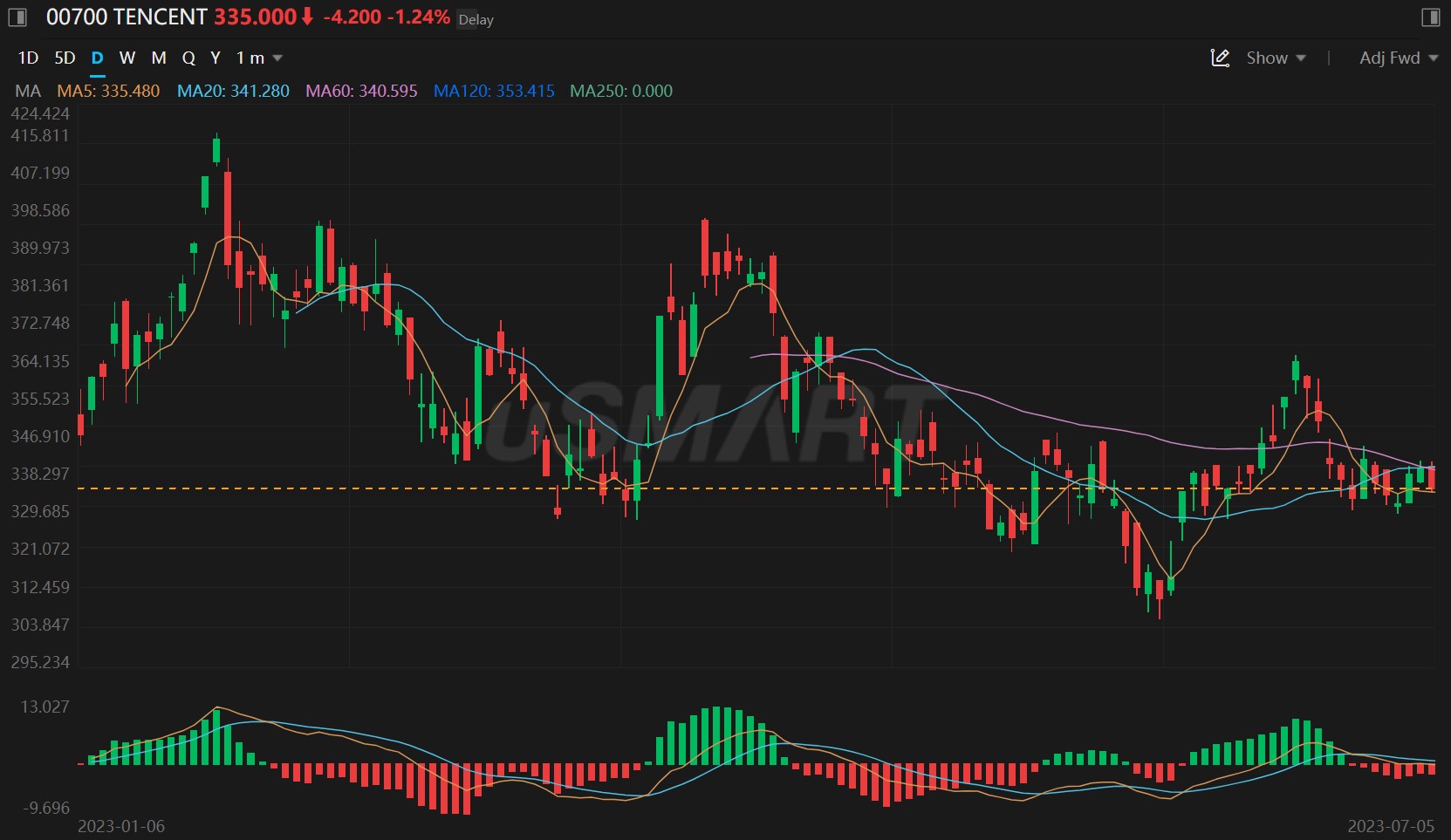The height and width of the screenshot is (840, 1451).
Task: Click the 415.811 price axis label
Action: tap(40, 135)
